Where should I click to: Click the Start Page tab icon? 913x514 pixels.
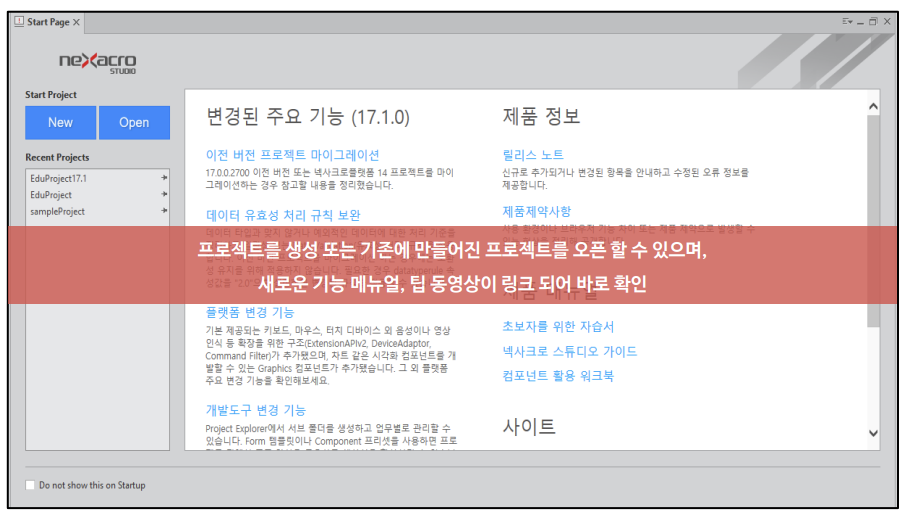pyautogui.click(x=19, y=22)
